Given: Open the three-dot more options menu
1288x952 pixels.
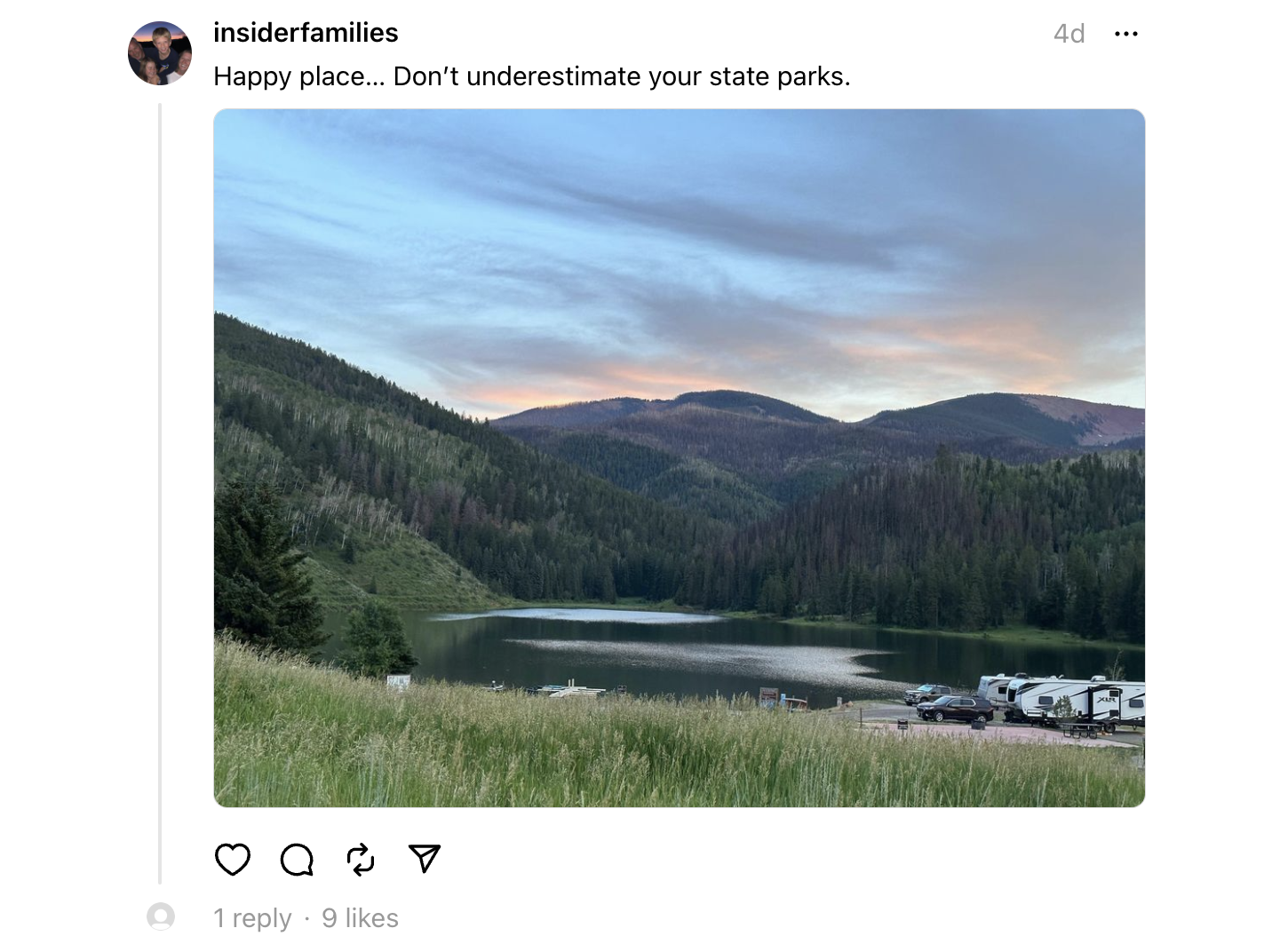Looking at the screenshot, I should pos(1126,34).
